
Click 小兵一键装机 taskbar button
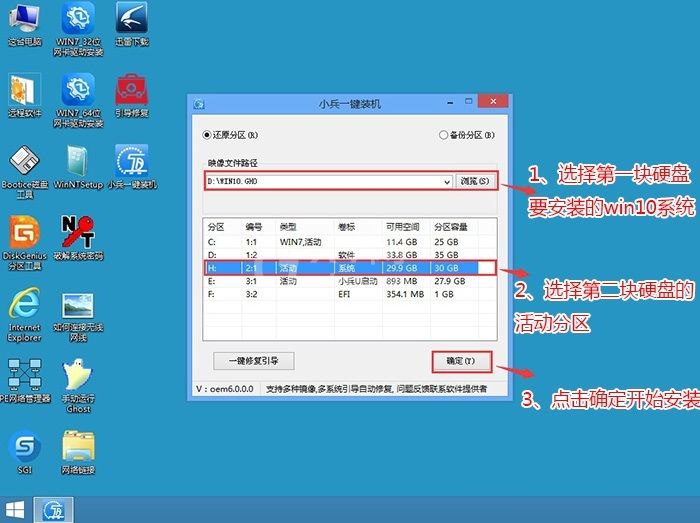(54, 510)
